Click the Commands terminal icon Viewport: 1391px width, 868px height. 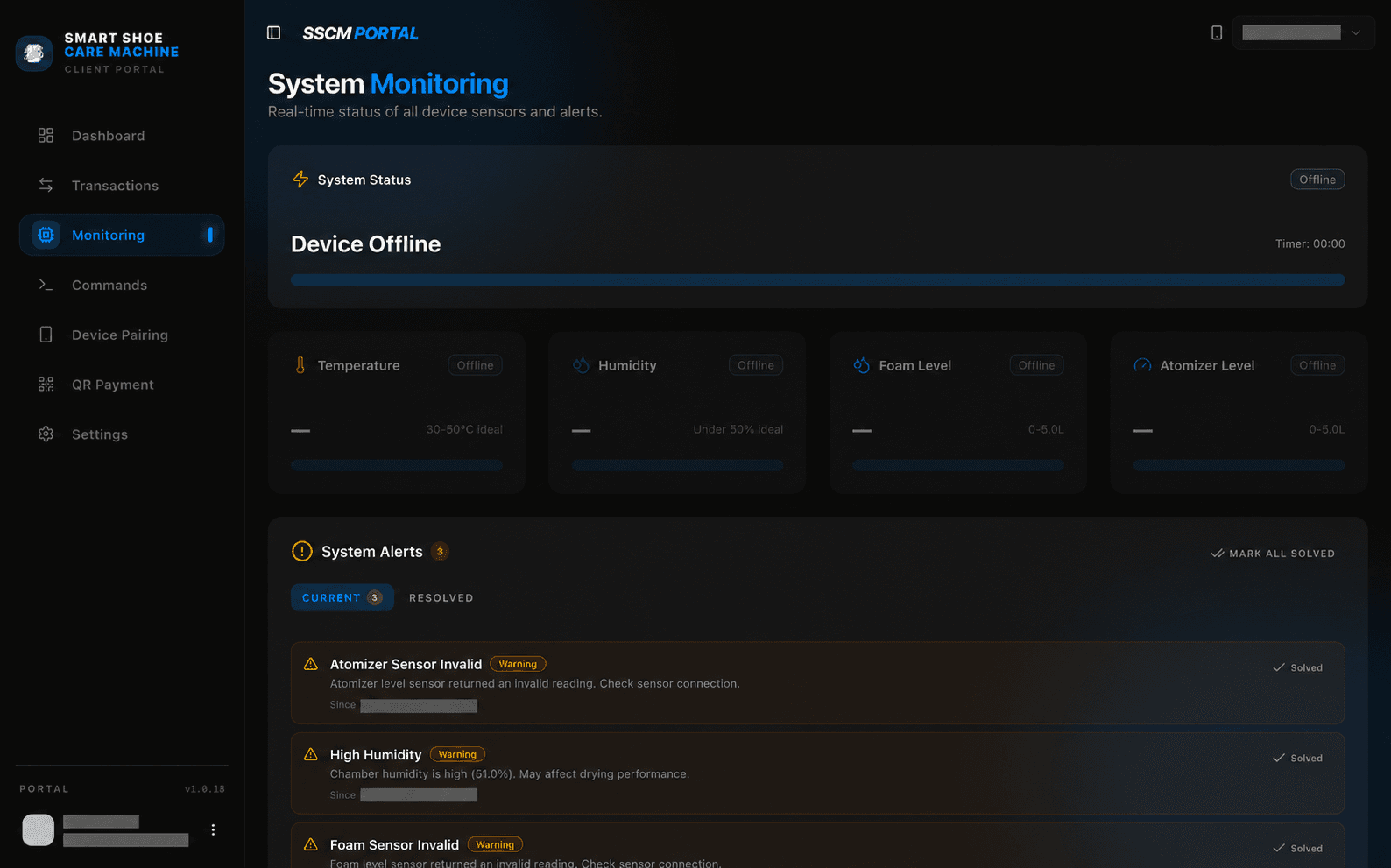46,285
